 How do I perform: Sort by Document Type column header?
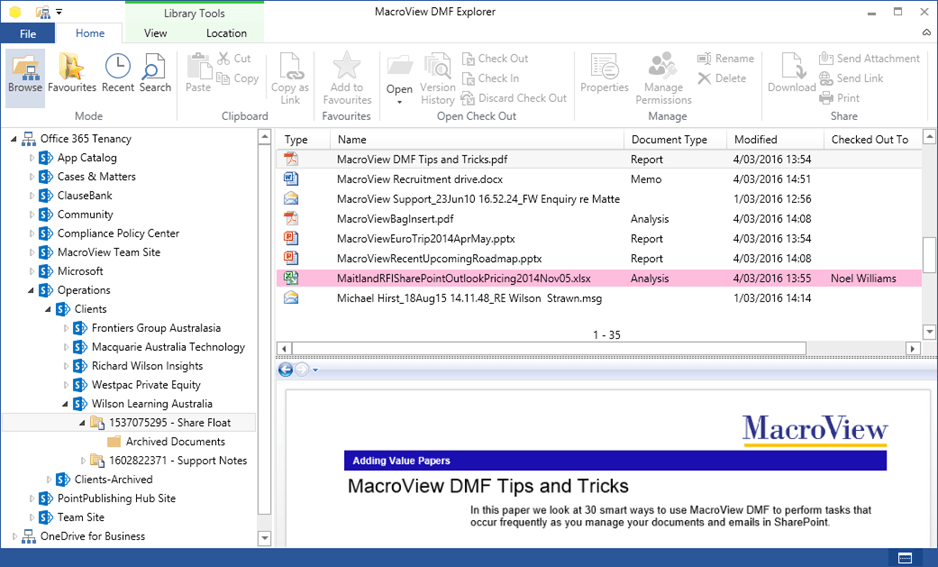click(675, 139)
